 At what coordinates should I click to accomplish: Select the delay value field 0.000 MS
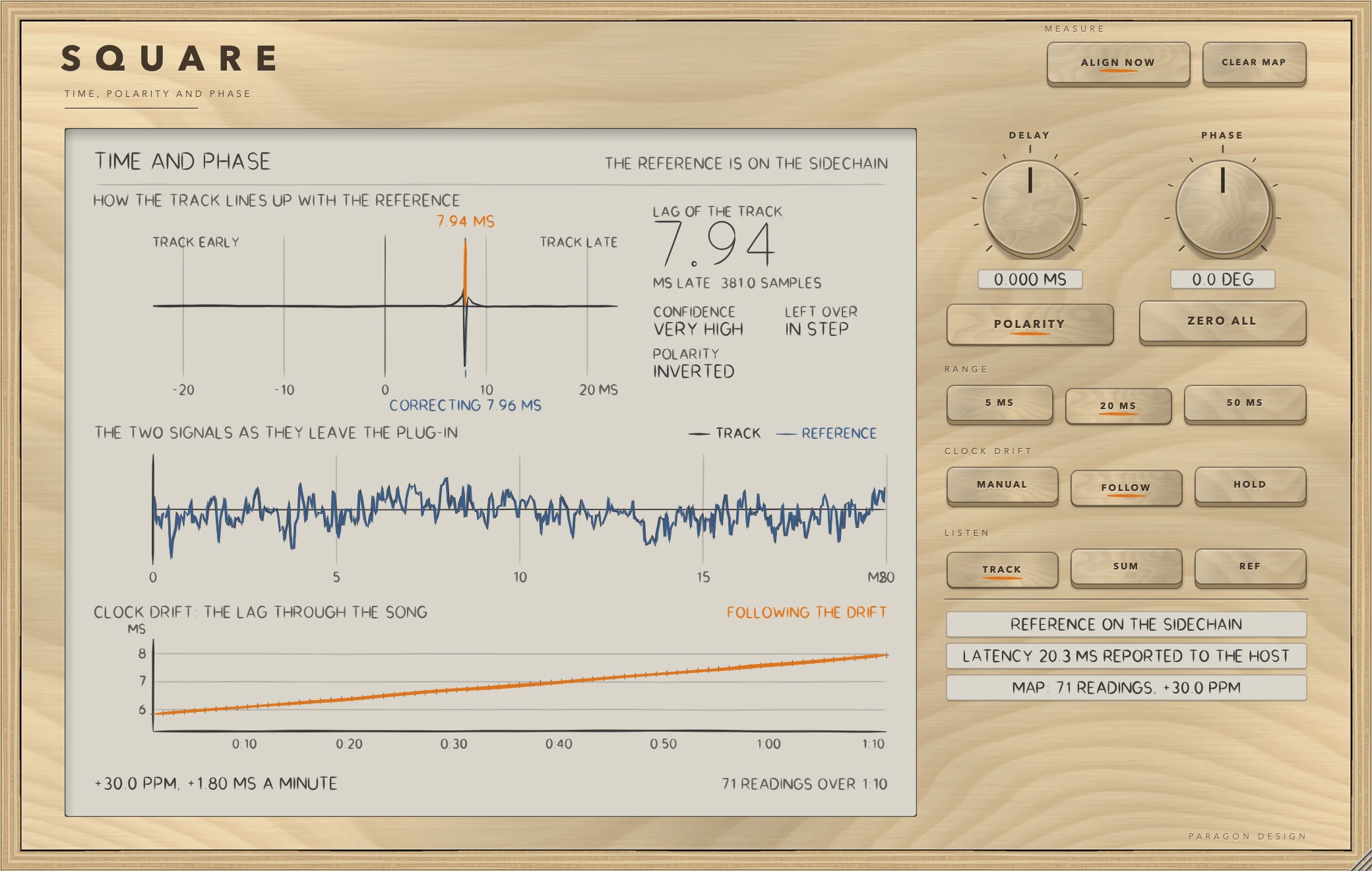pos(1030,280)
